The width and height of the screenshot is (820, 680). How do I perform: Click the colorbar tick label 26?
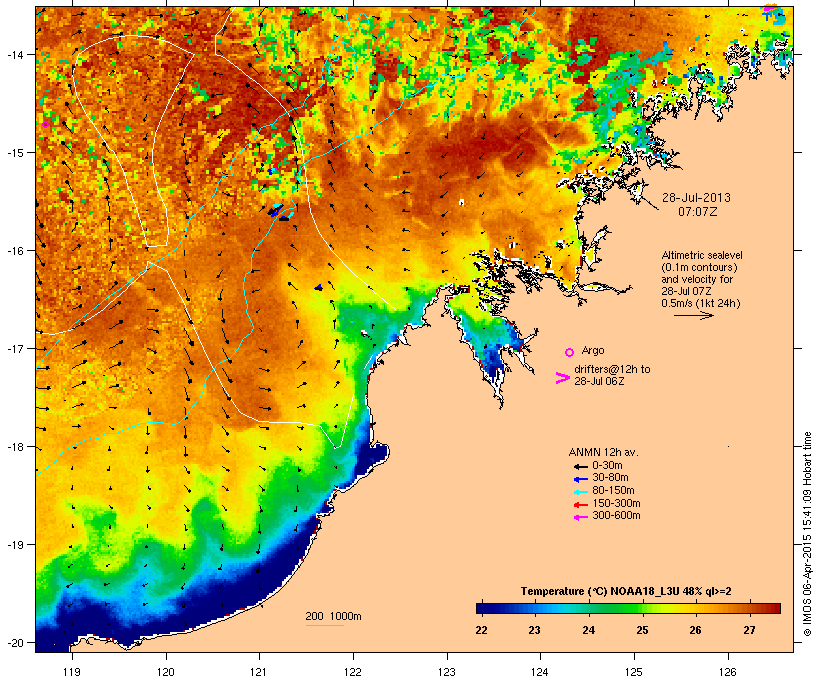click(x=696, y=630)
